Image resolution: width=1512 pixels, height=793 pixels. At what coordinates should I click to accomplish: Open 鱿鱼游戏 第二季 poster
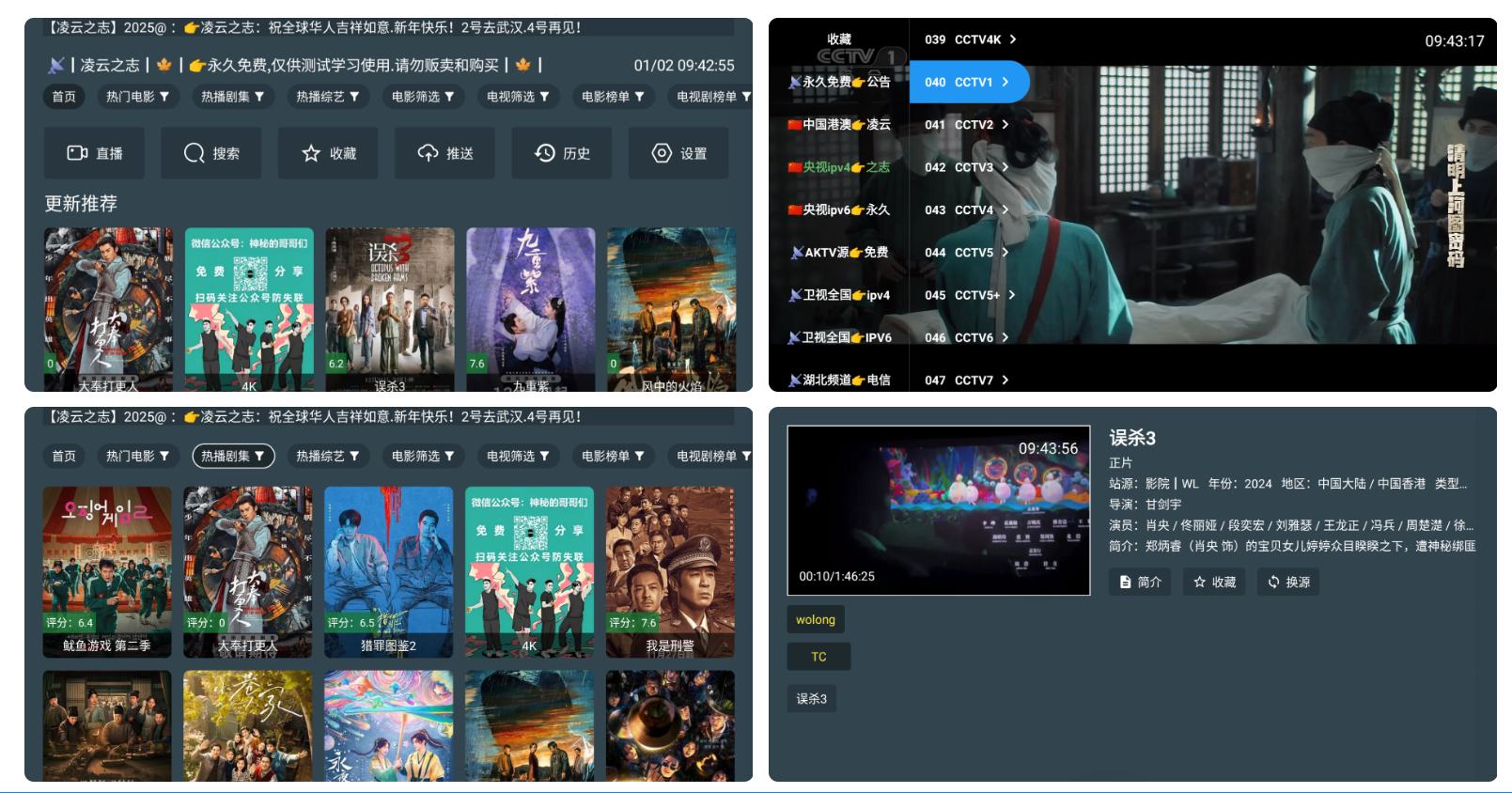pos(107,571)
